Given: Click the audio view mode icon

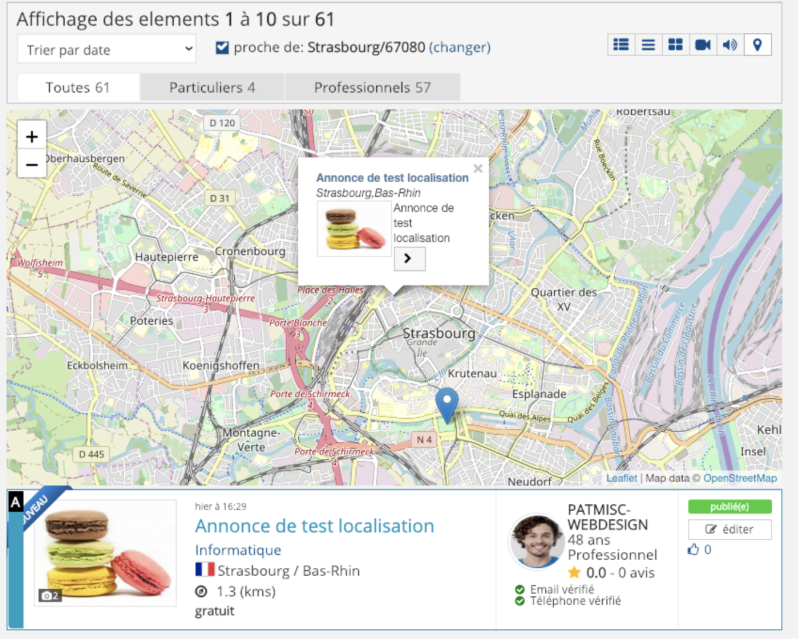Looking at the screenshot, I should coord(731,44).
